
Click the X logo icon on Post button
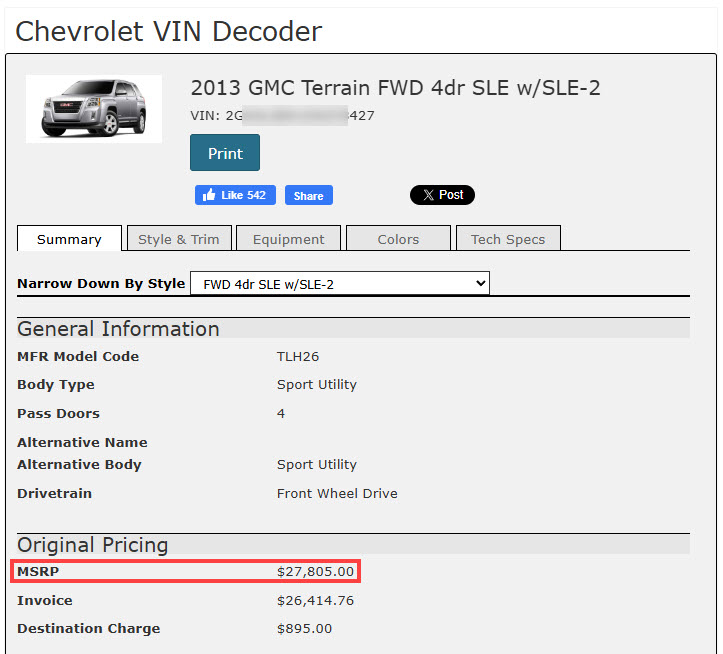click(x=428, y=195)
